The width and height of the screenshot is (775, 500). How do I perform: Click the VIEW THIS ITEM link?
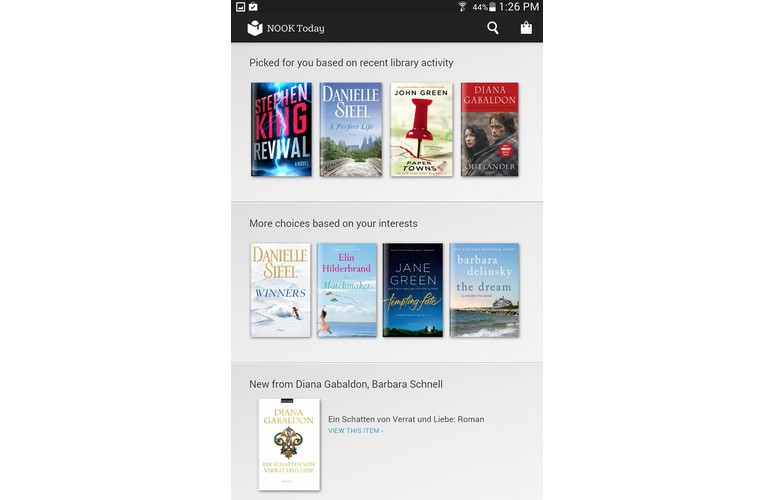click(355, 431)
